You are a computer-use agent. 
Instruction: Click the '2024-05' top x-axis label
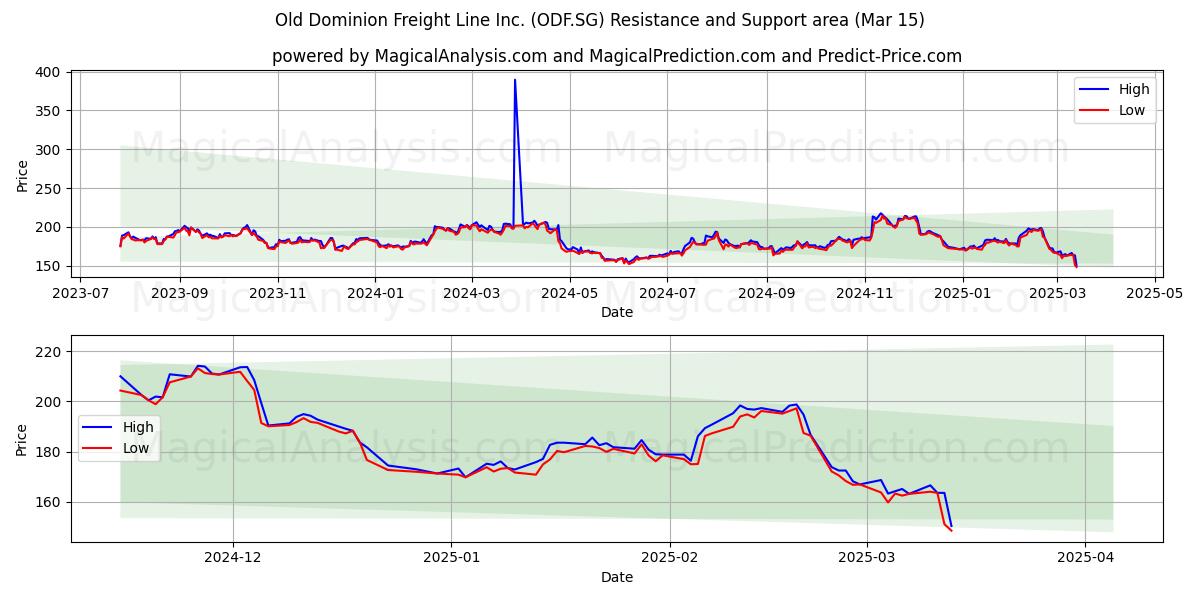pos(571,294)
